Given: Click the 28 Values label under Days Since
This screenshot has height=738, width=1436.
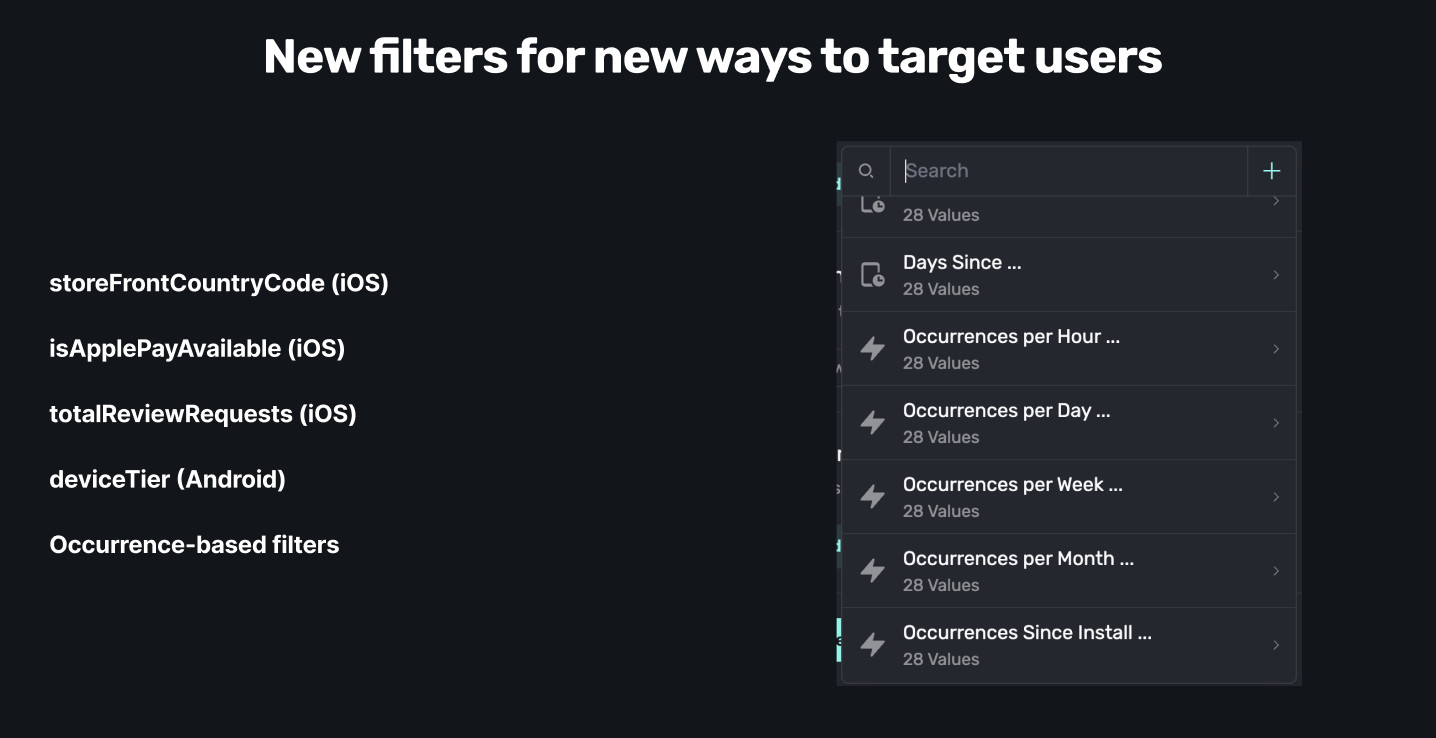Looking at the screenshot, I should pos(941,289).
